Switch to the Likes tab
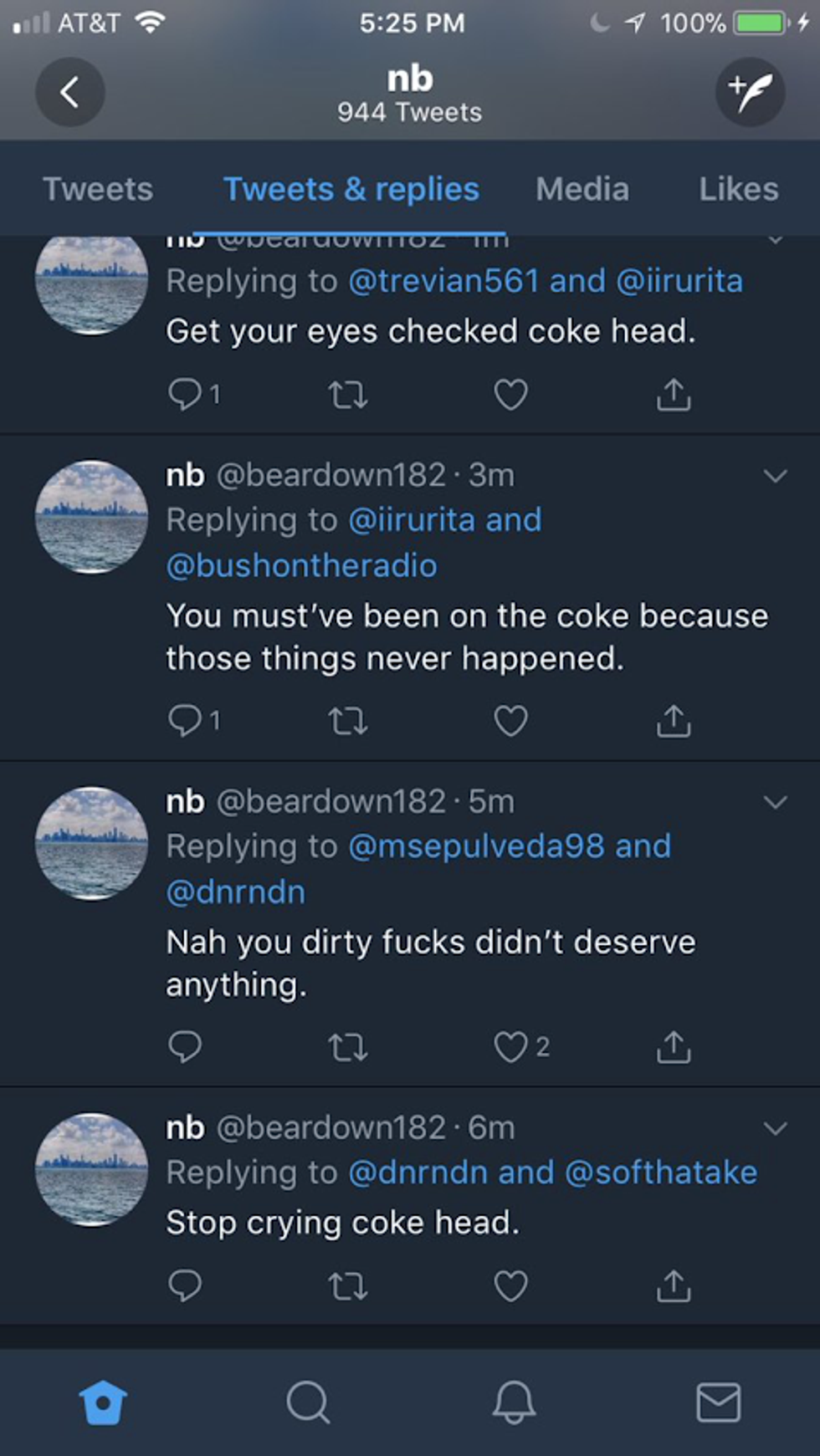 [738, 189]
